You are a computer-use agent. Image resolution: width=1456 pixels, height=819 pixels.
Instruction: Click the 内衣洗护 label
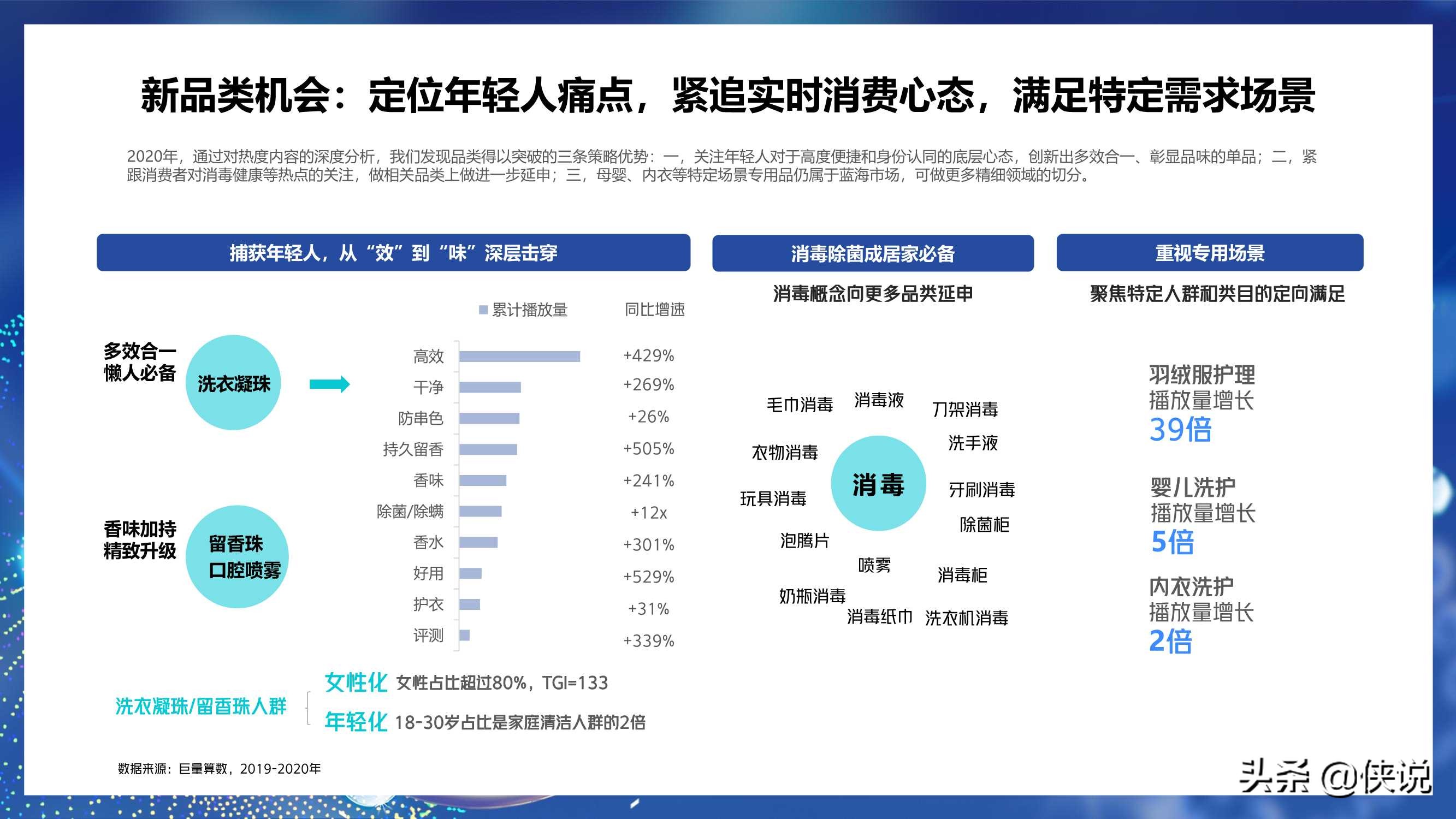tap(1191, 587)
